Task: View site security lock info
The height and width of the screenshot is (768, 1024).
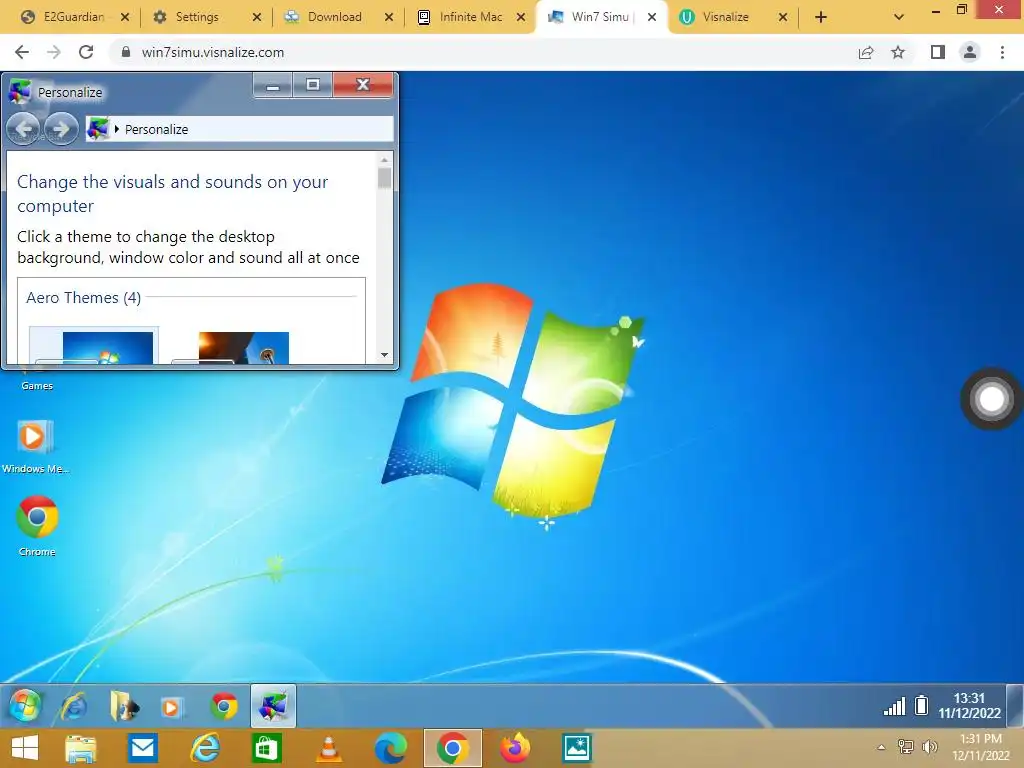Action: (126, 52)
